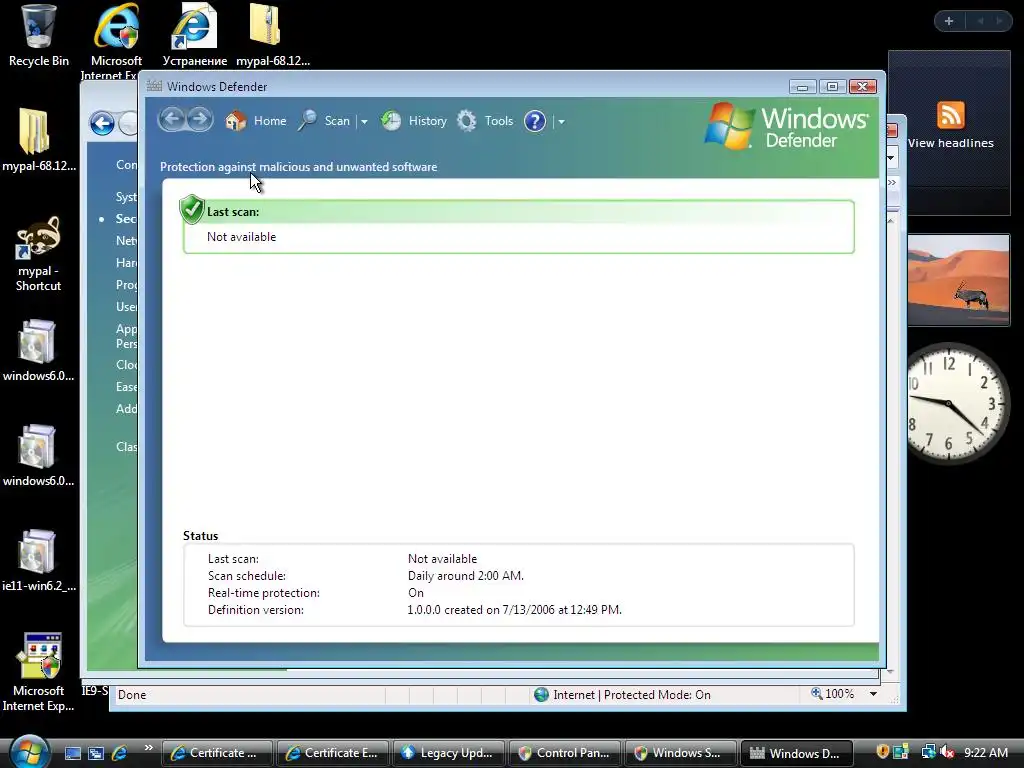Switch to Control Pan... taskbar window

click(565, 753)
